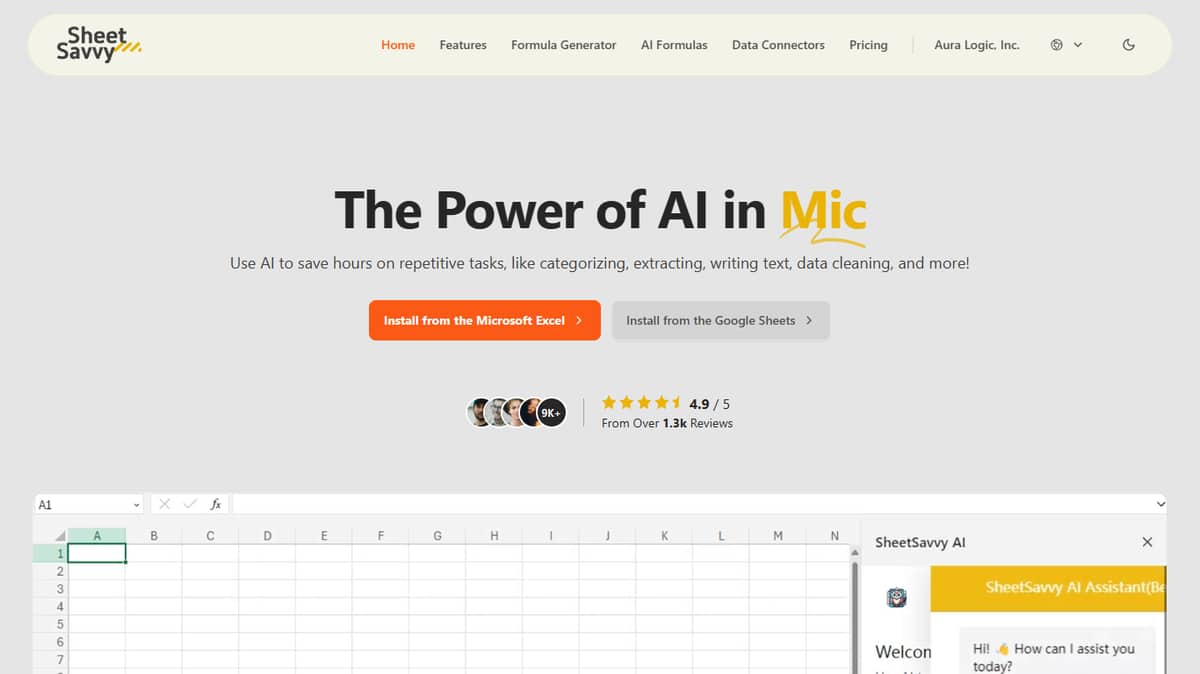Click the first user avatar thumbnail
The image size is (1200, 674).
pos(481,412)
